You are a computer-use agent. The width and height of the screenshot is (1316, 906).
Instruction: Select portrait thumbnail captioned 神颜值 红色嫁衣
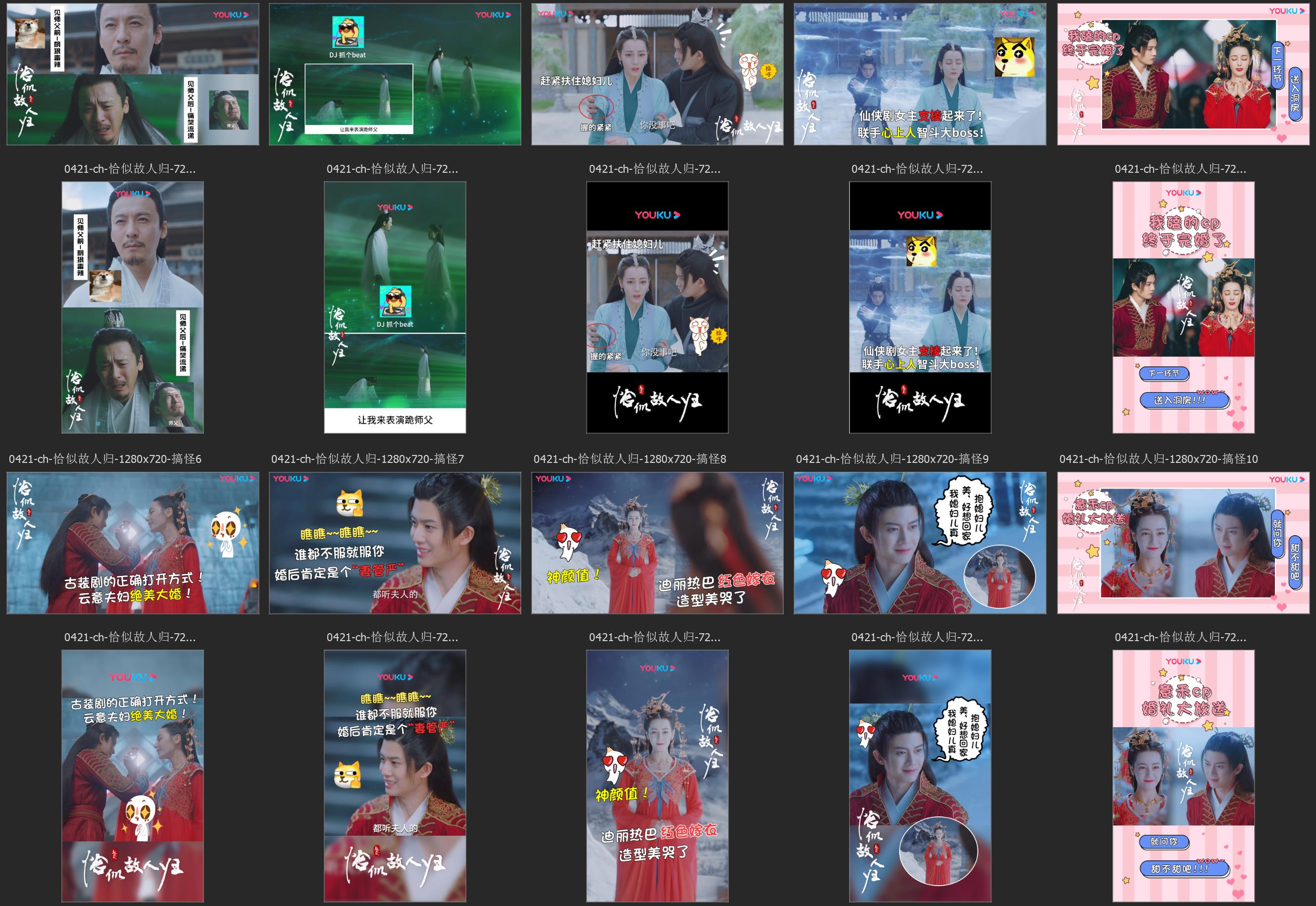658,776
